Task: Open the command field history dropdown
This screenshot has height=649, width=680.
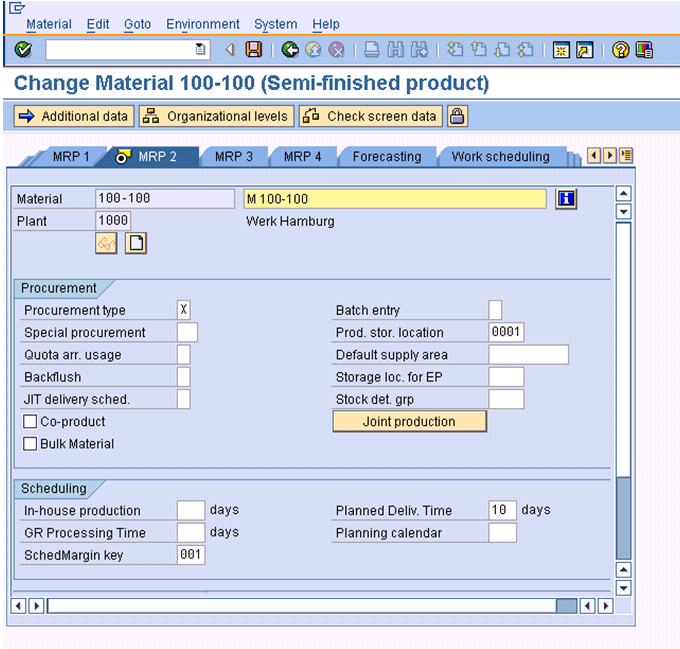Action: click(x=201, y=49)
